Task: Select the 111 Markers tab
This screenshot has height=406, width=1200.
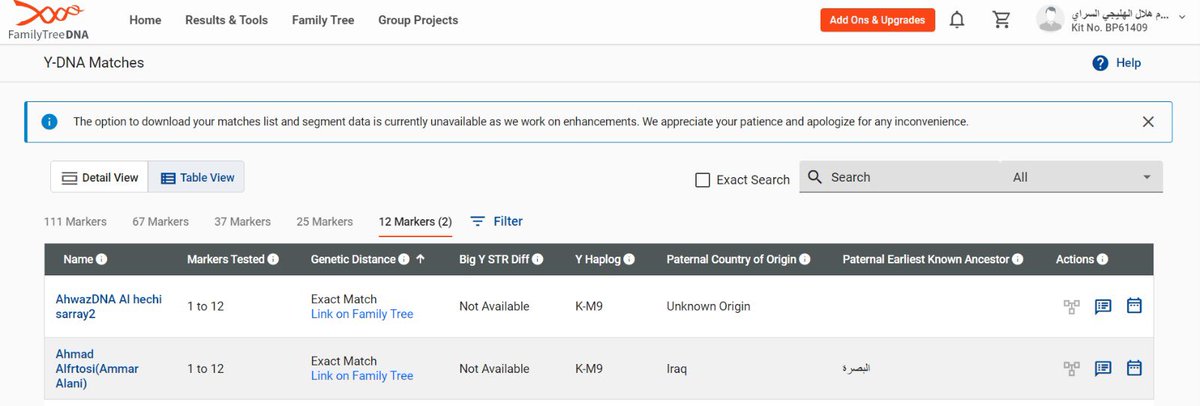Action: tap(75, 221)
